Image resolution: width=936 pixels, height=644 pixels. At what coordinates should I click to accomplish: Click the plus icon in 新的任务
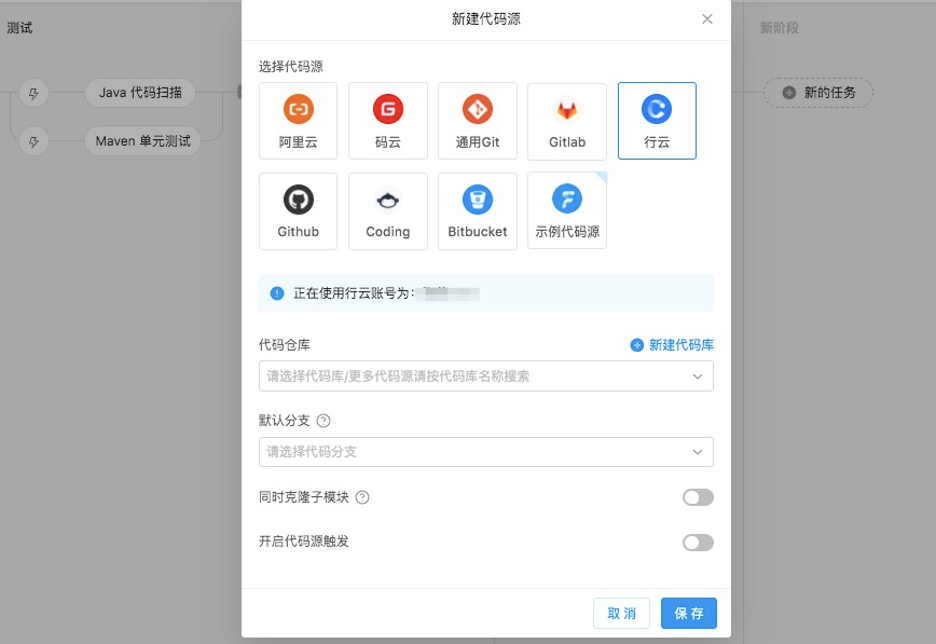789,93
